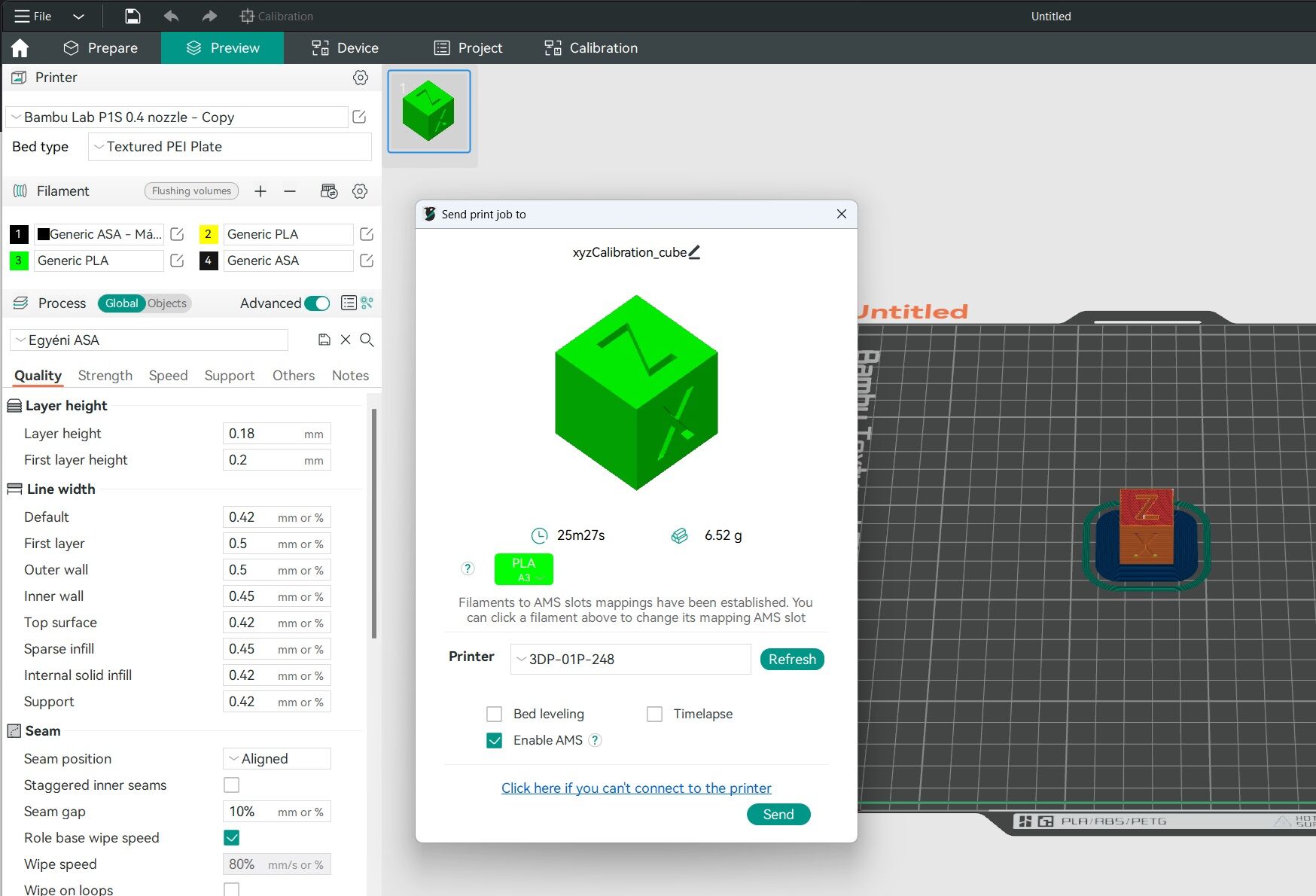Edit Generic ASA filament 1 preset

[177, 234]
